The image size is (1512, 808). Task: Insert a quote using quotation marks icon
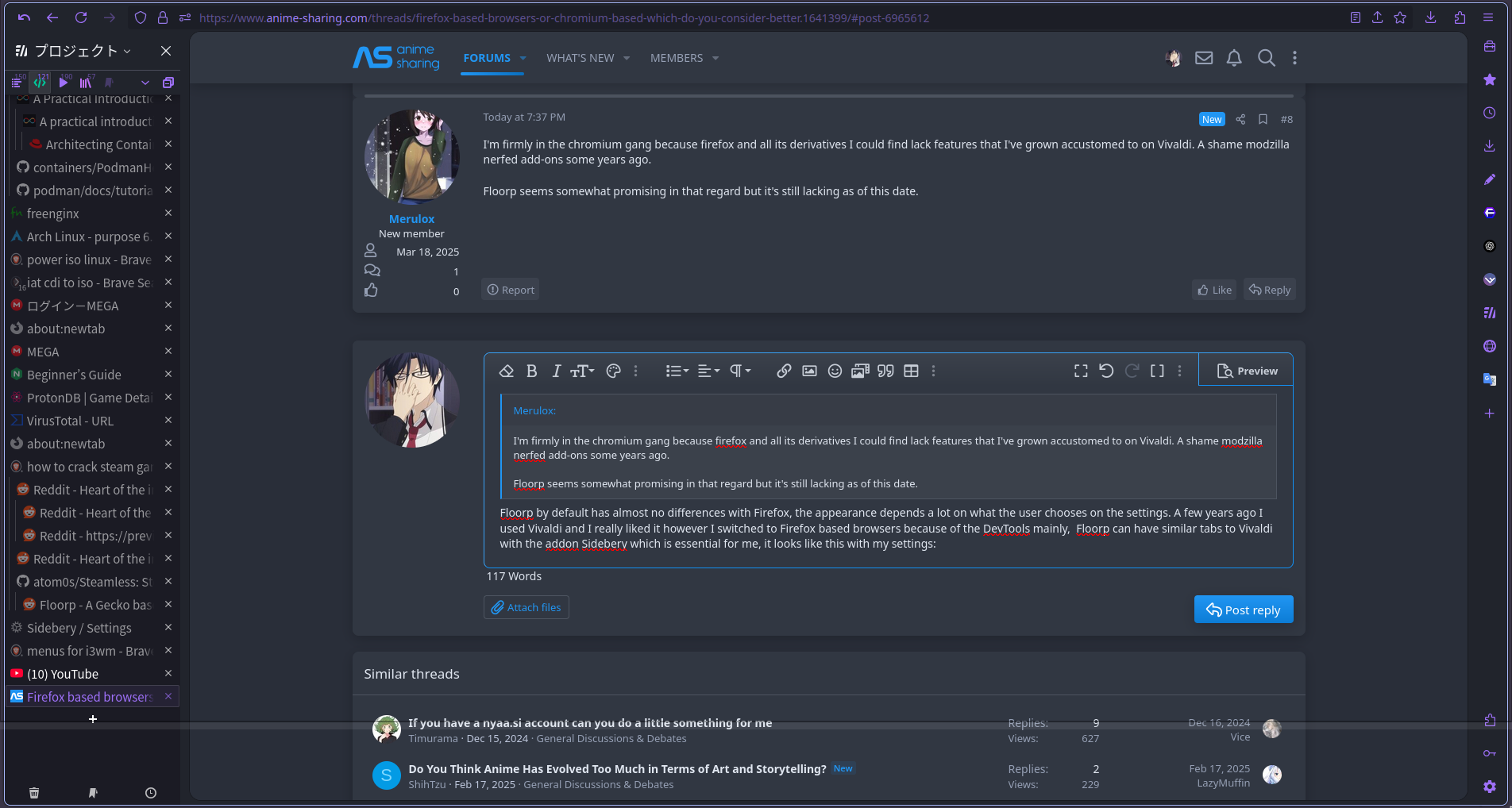coord(885,371)
